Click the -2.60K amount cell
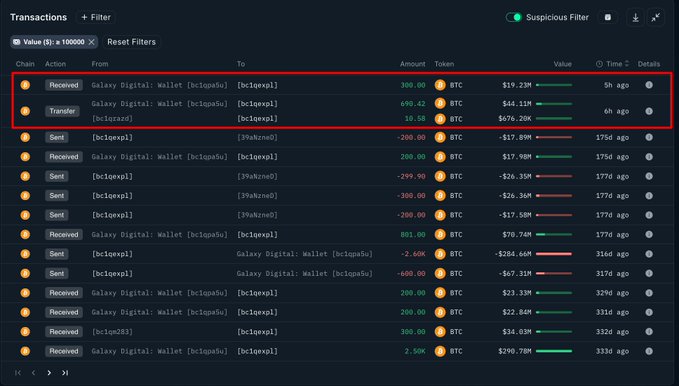 tap(413, 254)
